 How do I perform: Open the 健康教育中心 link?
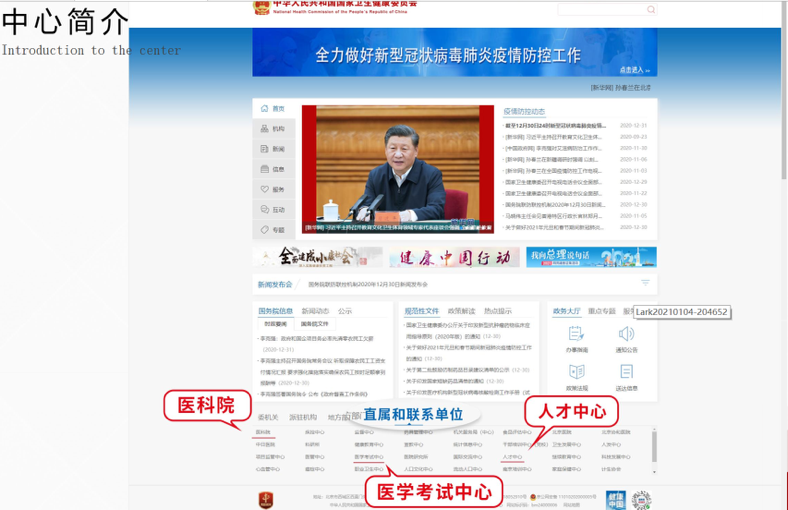pos(369,444)
